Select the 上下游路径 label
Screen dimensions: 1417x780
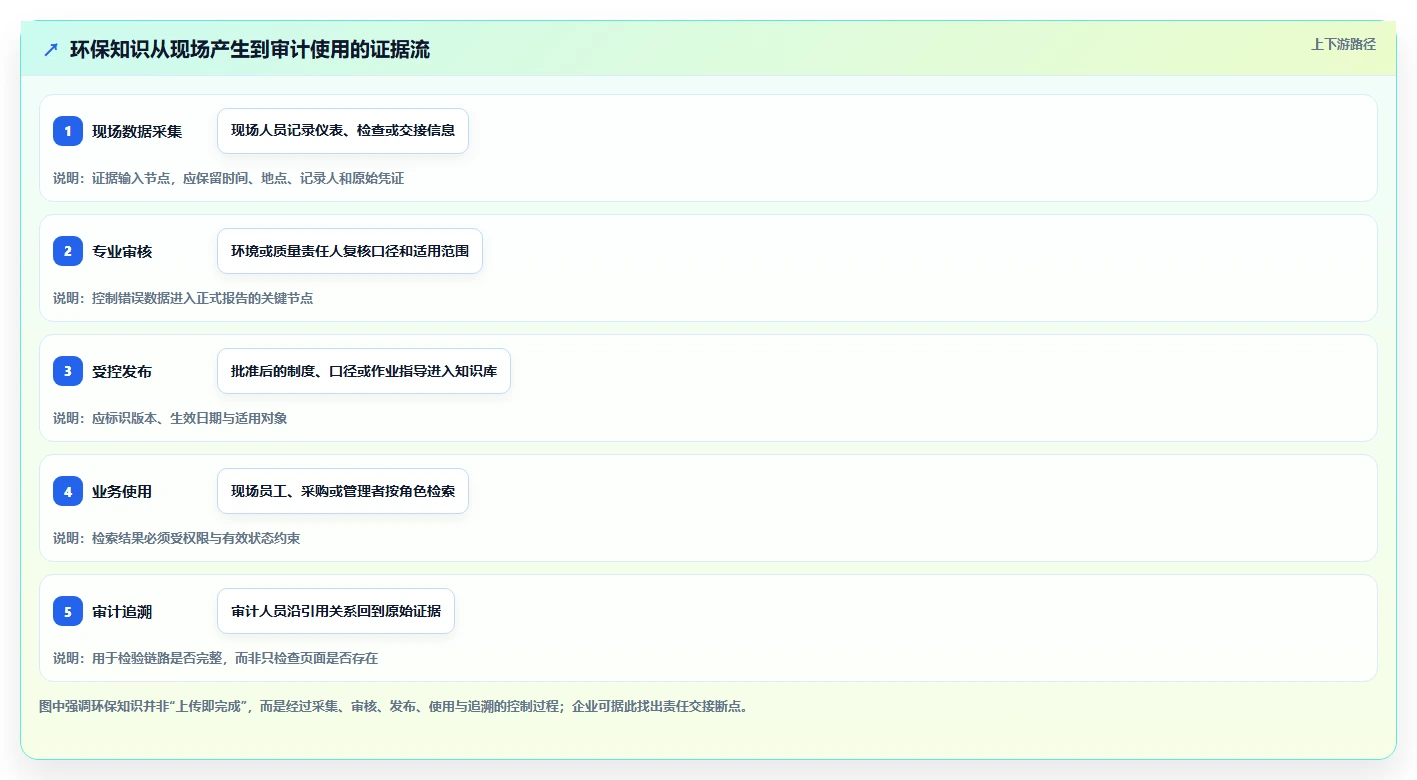coord(1343,44)
